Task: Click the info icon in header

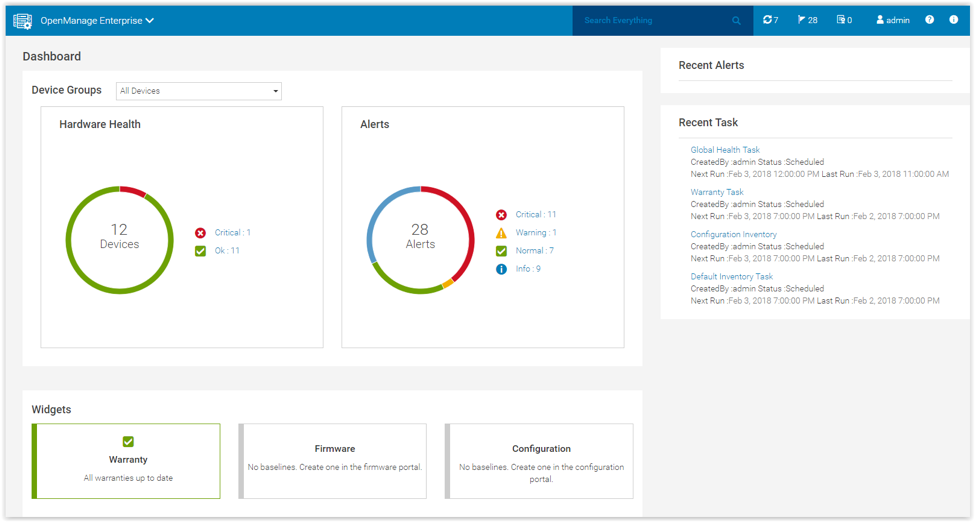Action: pos(953,20)
